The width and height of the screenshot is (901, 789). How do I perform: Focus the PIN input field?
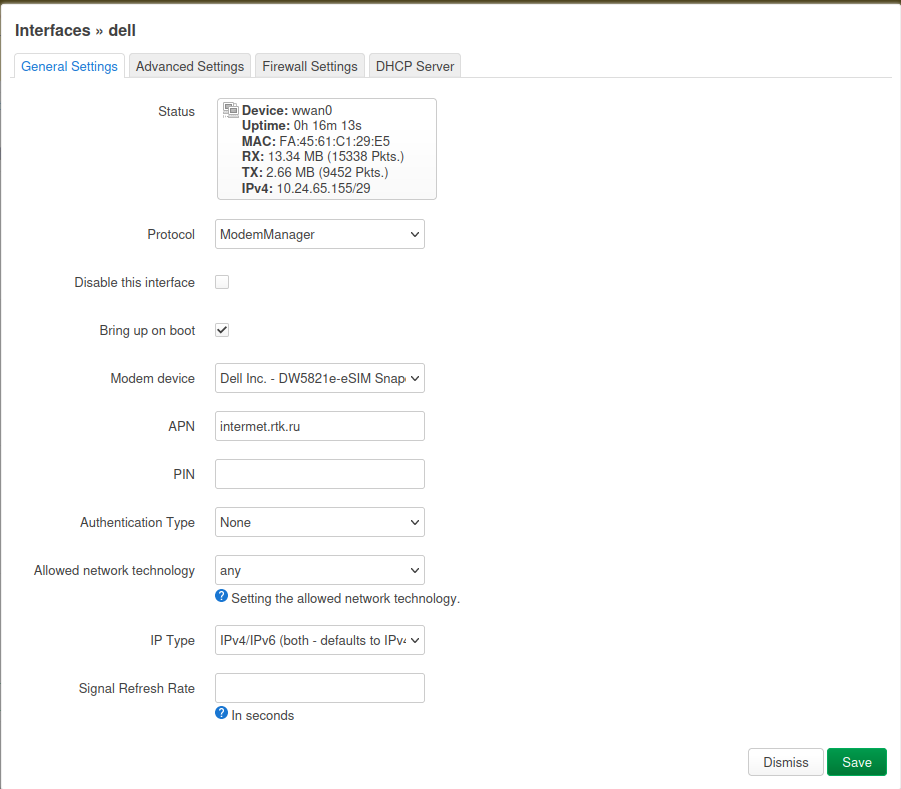319,474
